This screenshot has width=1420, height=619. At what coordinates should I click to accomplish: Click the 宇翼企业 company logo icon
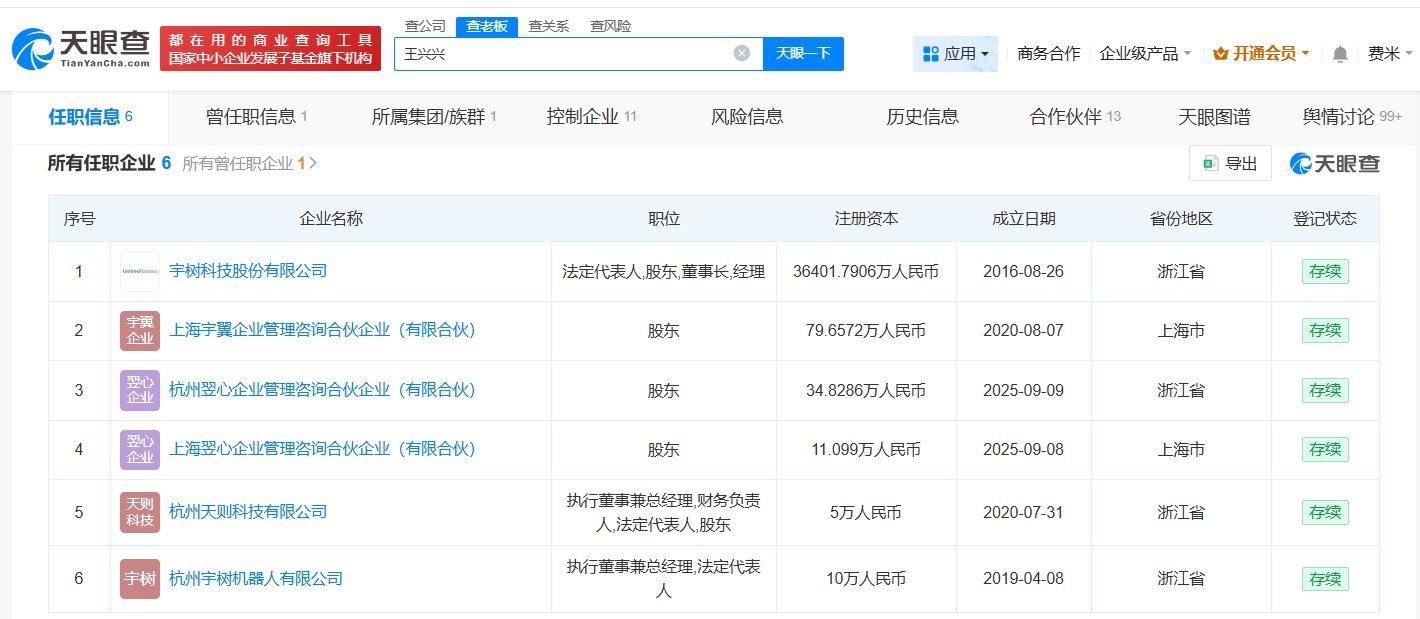(140, 331)
